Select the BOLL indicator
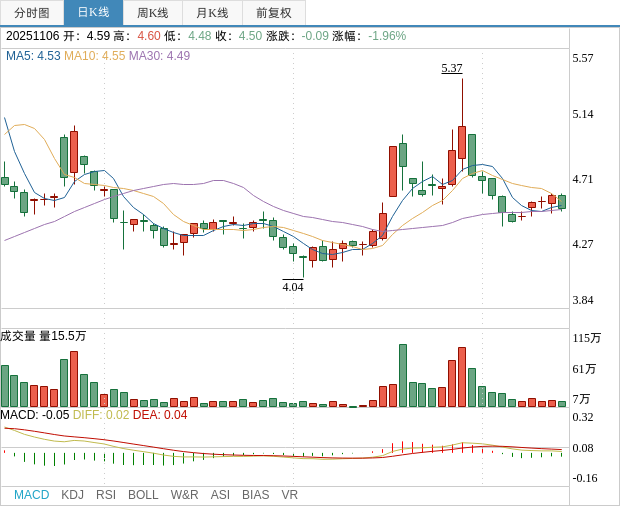The height and width of the screenshot is (506, 620). (x=143, y=495)
